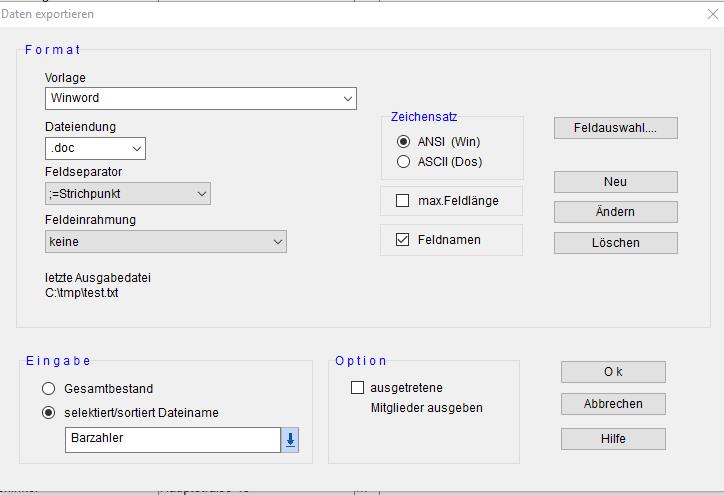Click the Ändern button
The image size is (724, 495).
[x=615, y=212]
